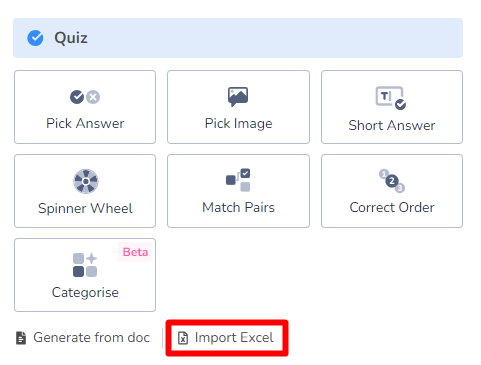
Task: Click the Excel file icon
Action: [x=183, y=338]
